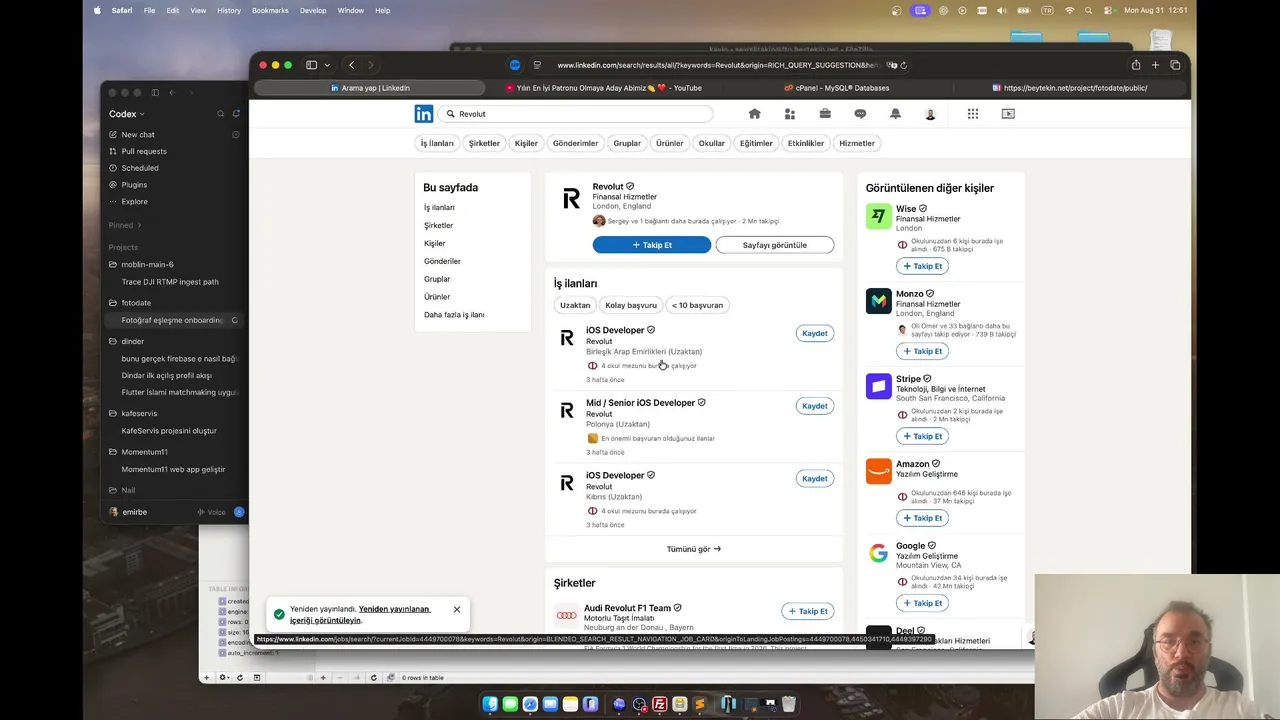
Task: Click Sayfayı görüntüle for Revolut
Action: click(775, 245)
